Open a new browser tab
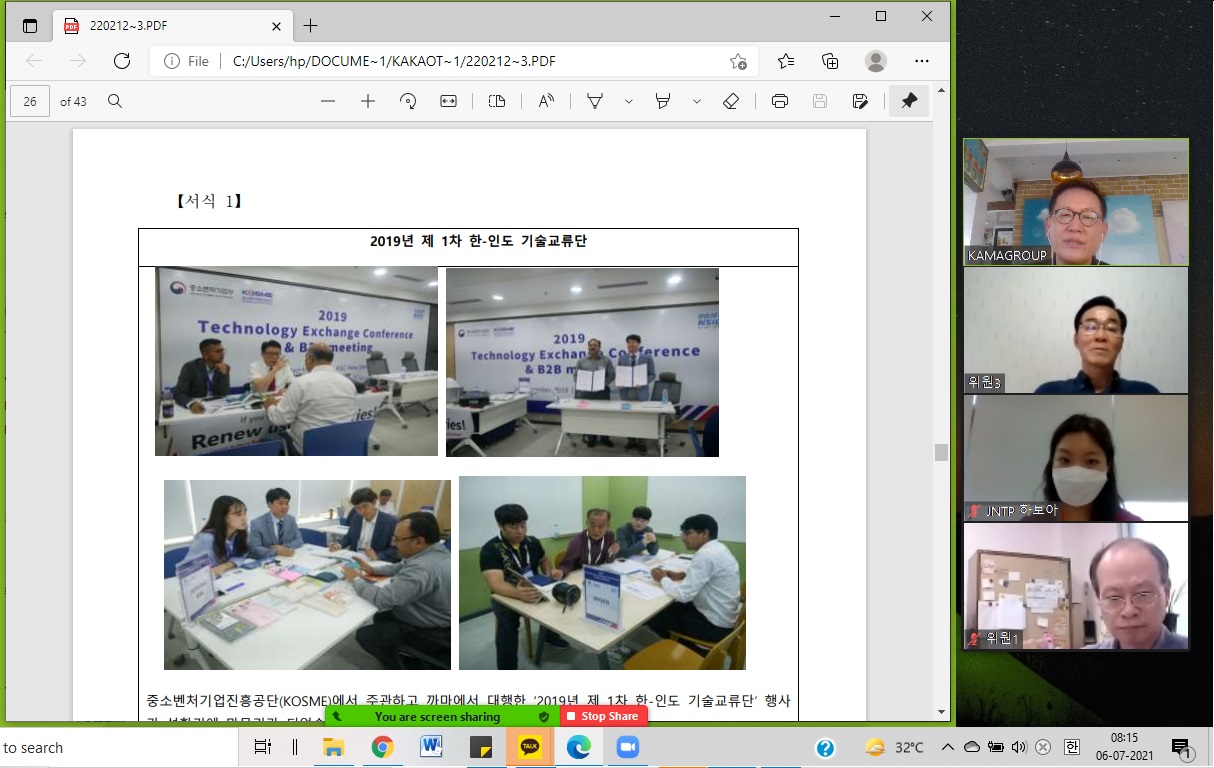The image size is (1214, 768). [x=310, y=26]
